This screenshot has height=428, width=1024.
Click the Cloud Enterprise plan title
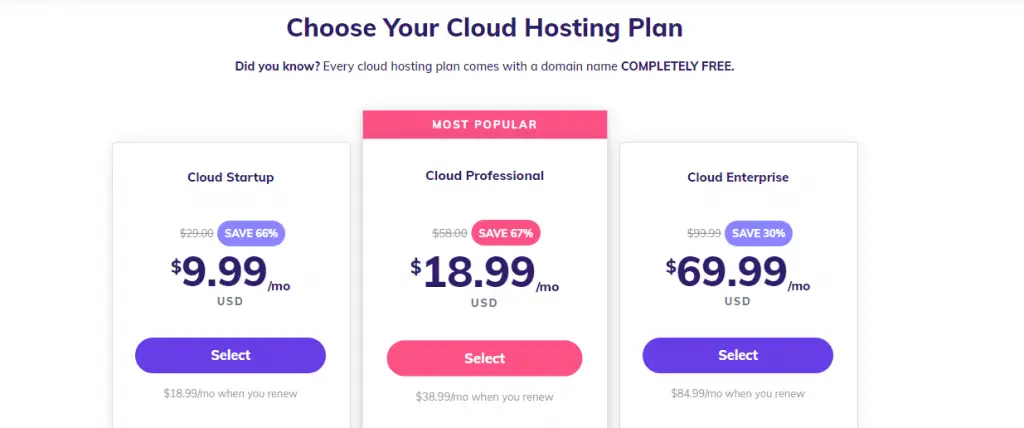click(x=738, y=177)
